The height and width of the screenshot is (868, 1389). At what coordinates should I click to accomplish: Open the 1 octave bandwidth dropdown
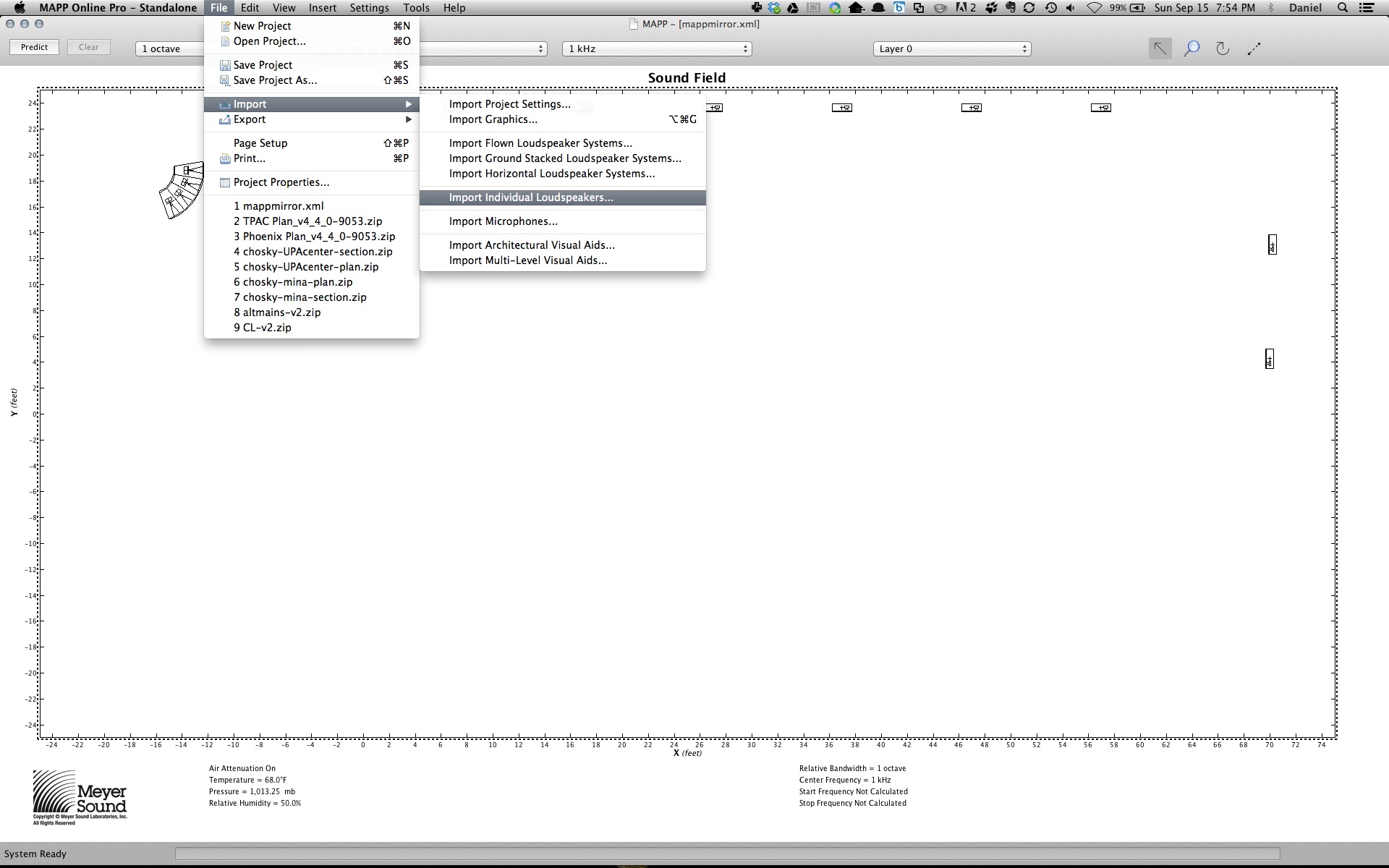170,48
